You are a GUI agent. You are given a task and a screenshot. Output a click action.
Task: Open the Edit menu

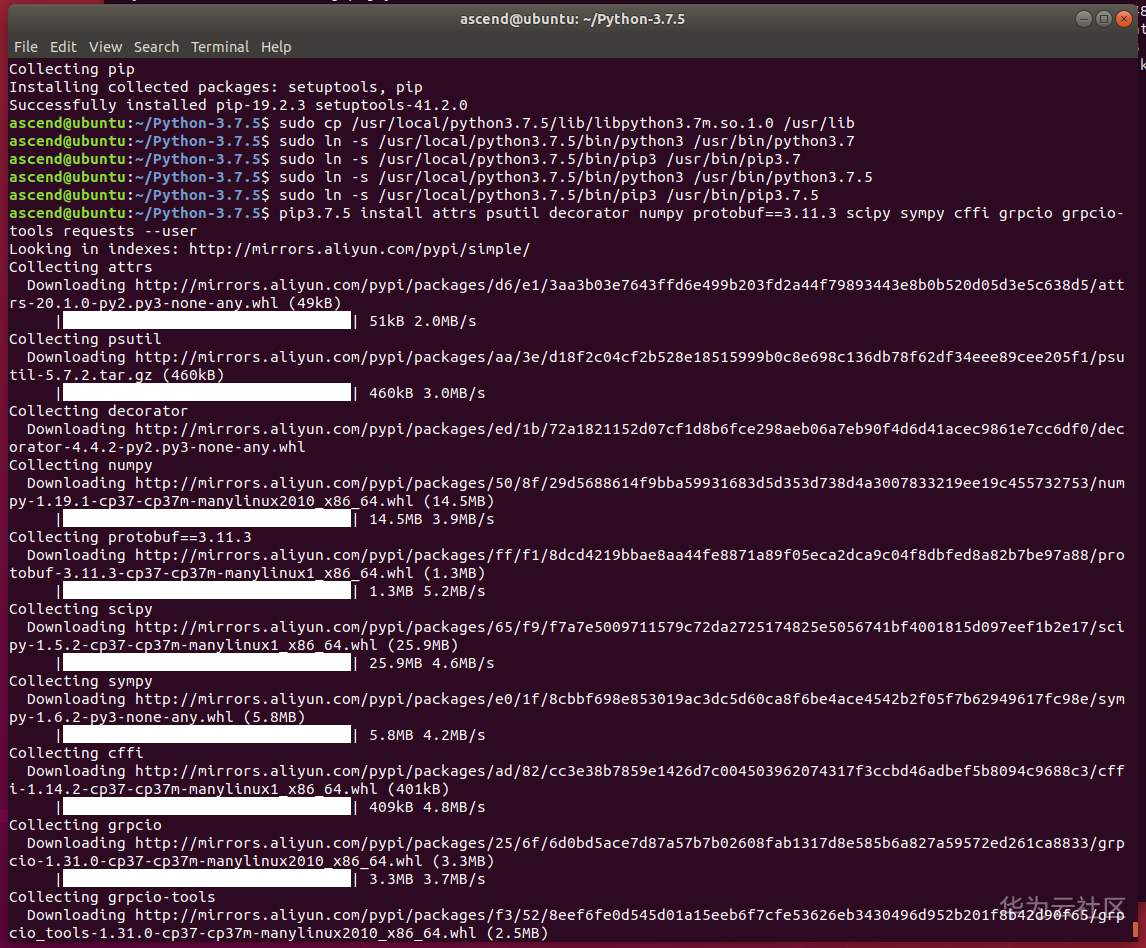(x=63, y=47)
